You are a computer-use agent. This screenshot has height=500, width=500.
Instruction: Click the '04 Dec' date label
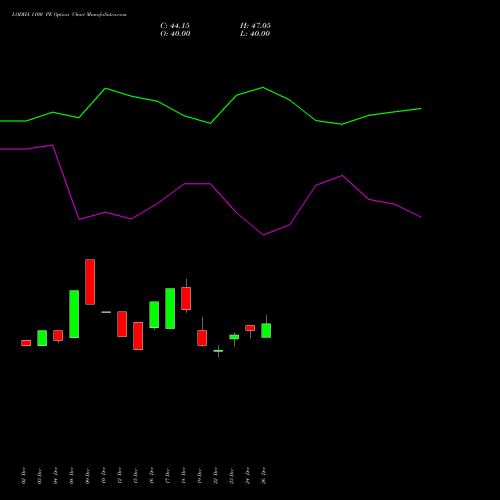56,476
